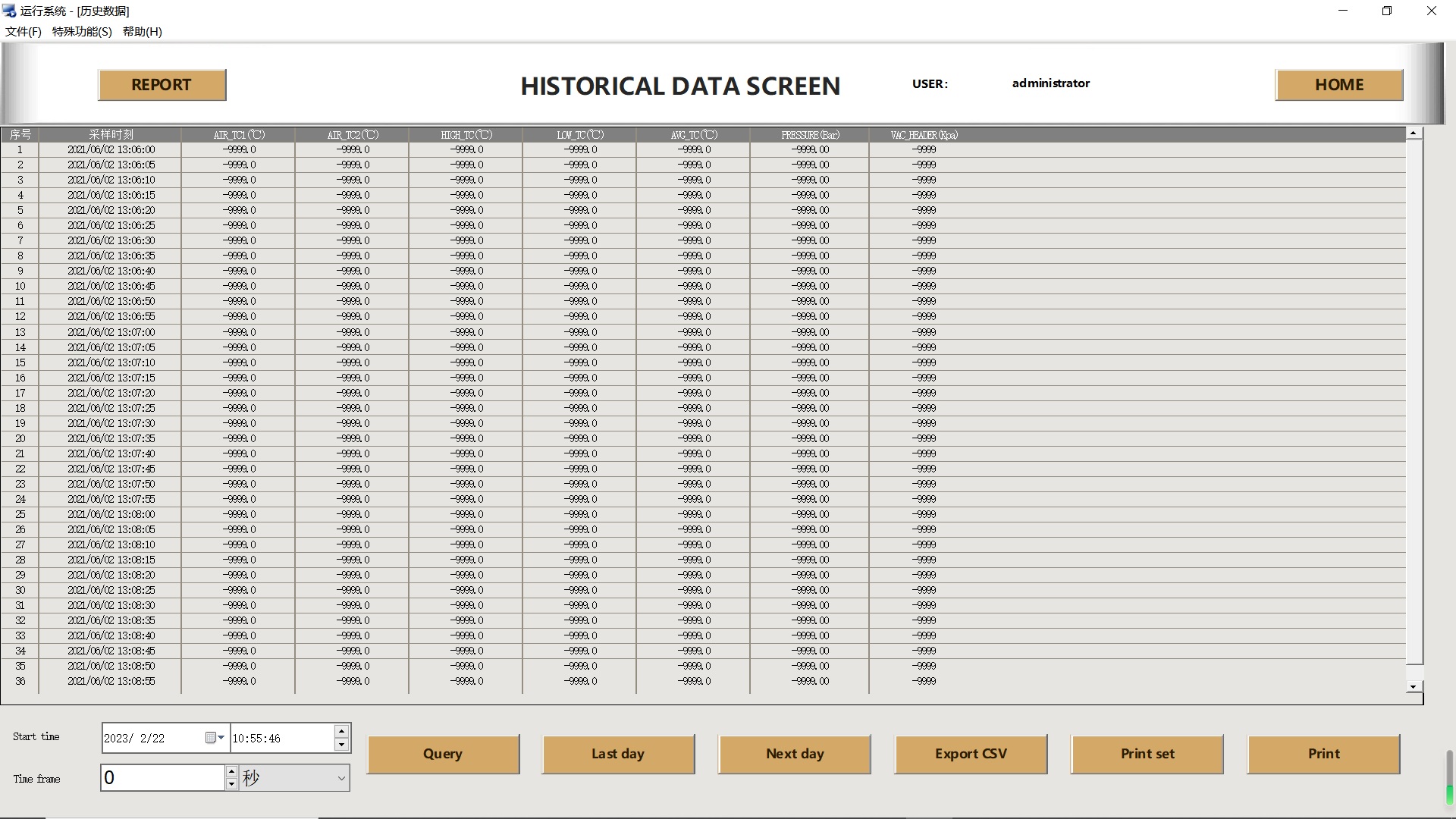The height and width of the screenshot is (819, 1456).
Task: Click the Time frame input field
Action: pos(162,778)
